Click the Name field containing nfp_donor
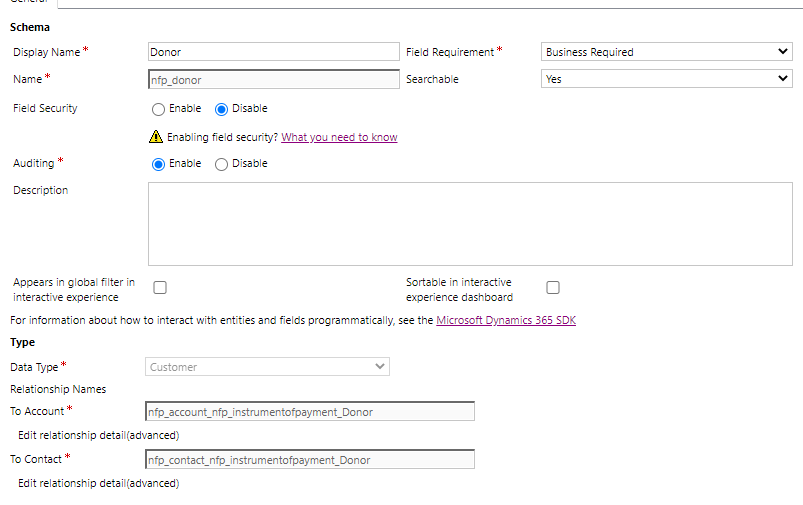 (x=272, y=79)
